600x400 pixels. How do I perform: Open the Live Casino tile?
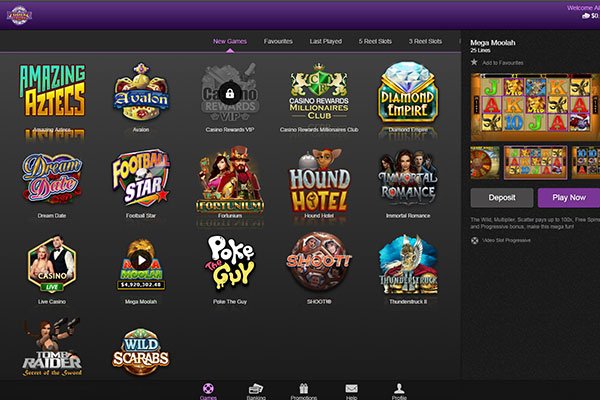52,264
